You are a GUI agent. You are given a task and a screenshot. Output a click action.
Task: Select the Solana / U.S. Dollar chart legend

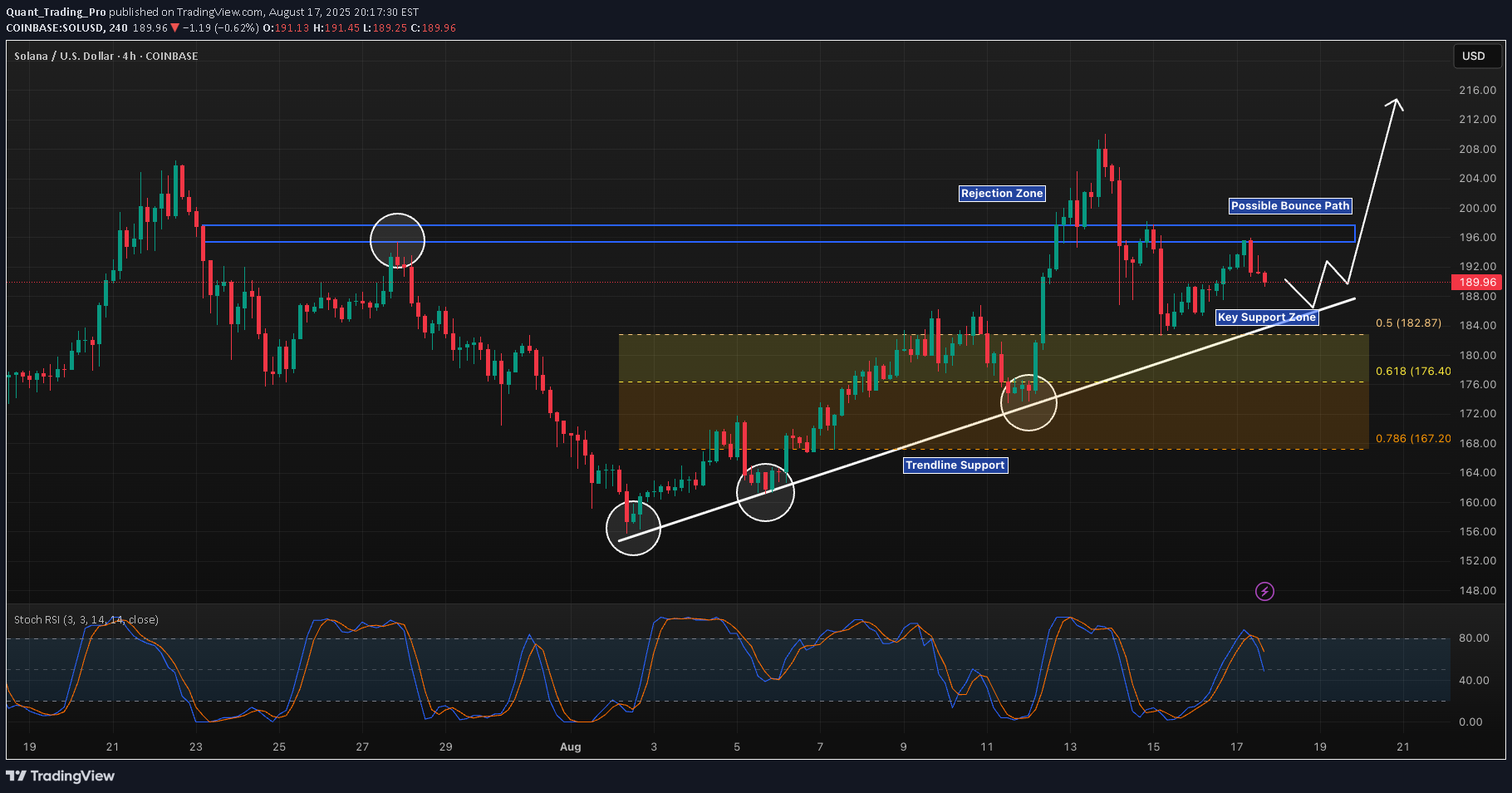tap(106, 56)
